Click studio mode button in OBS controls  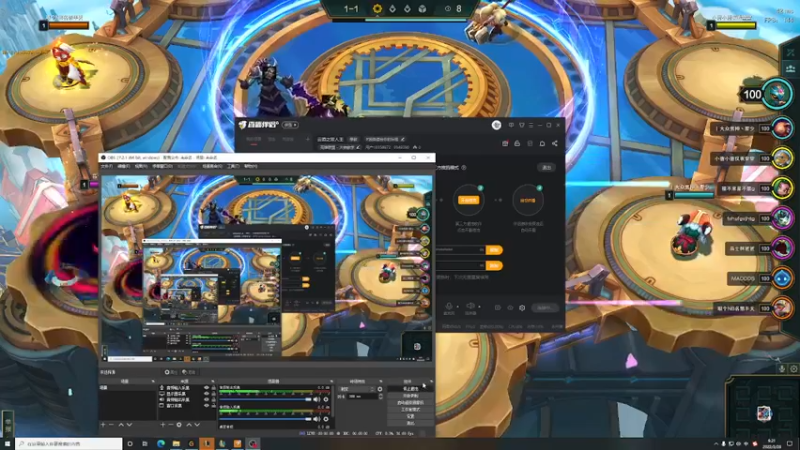pos(410,410)
